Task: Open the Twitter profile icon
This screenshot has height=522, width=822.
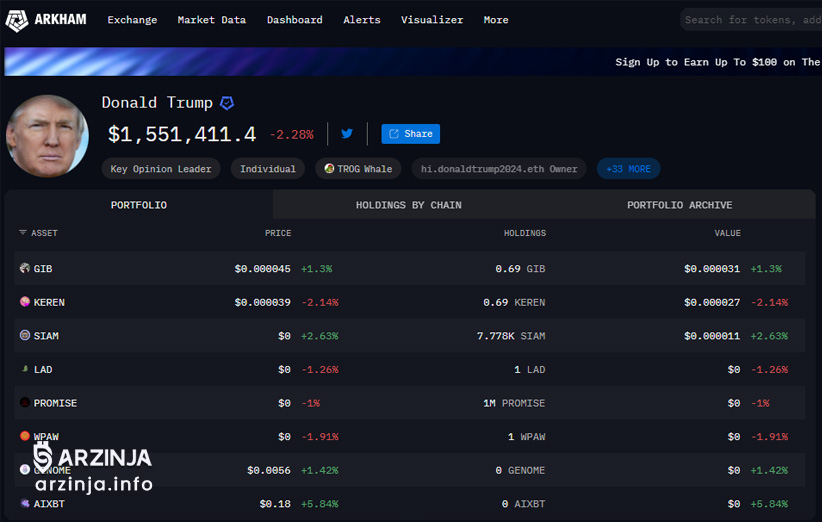Action: (x=347, y=134)
